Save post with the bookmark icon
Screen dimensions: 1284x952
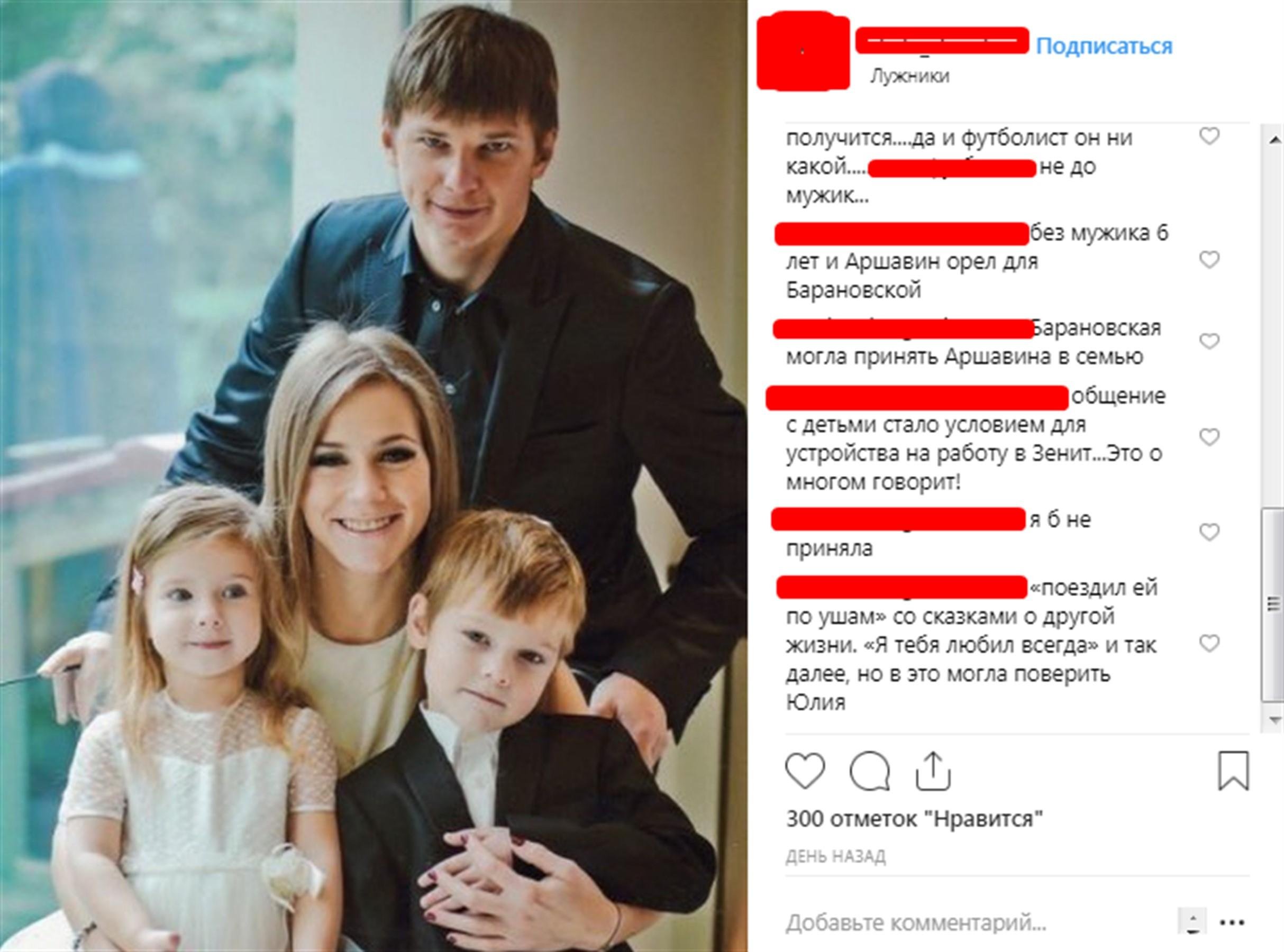pos(1233,771)
